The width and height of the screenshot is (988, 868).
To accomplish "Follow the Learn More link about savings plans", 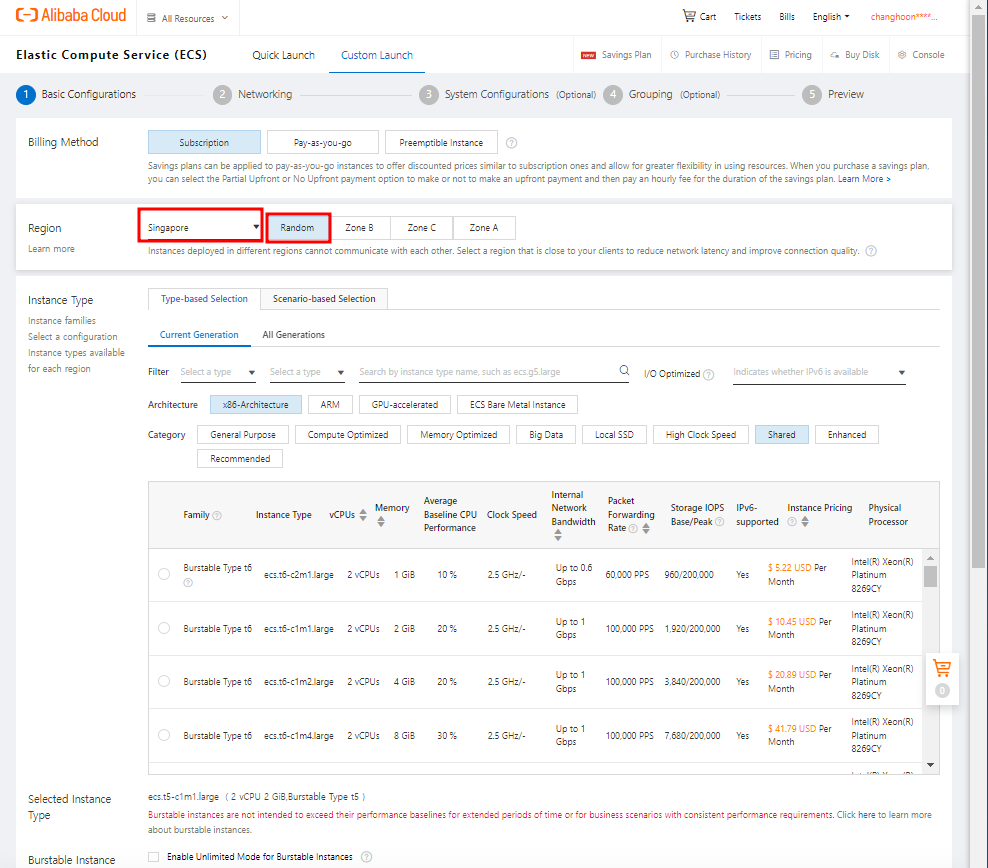I will tap(864, 179).
